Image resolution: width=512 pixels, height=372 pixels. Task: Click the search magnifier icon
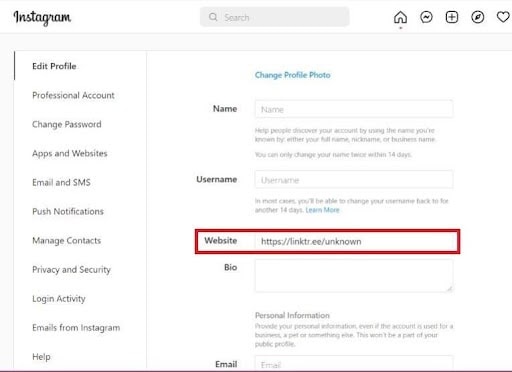(213, 17)
